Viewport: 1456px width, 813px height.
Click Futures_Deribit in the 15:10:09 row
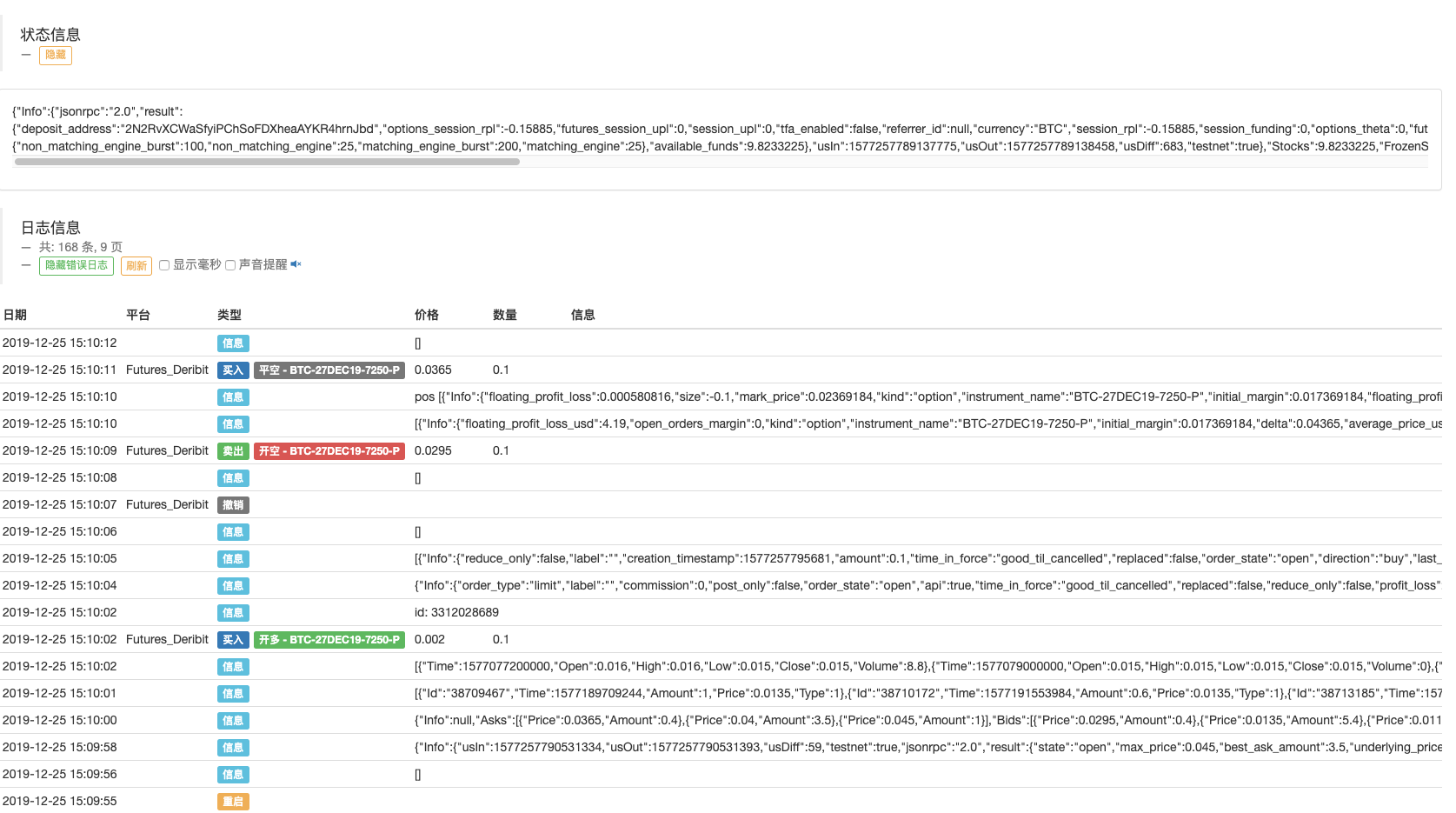click(x=167, y=450)
